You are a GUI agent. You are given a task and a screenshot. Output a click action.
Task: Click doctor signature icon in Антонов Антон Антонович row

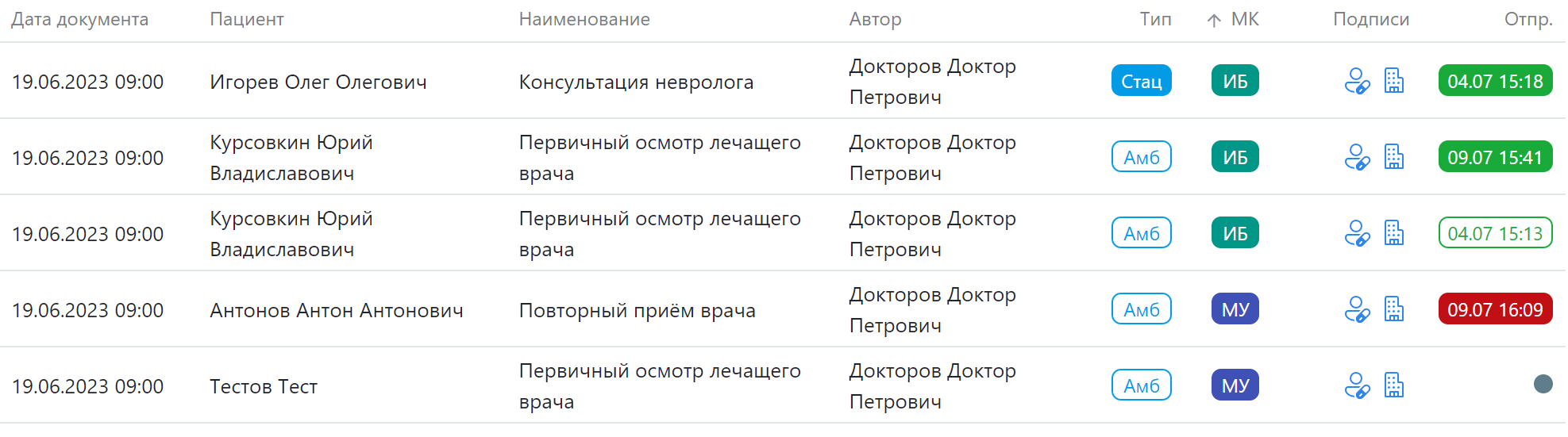coord(1357,309)
